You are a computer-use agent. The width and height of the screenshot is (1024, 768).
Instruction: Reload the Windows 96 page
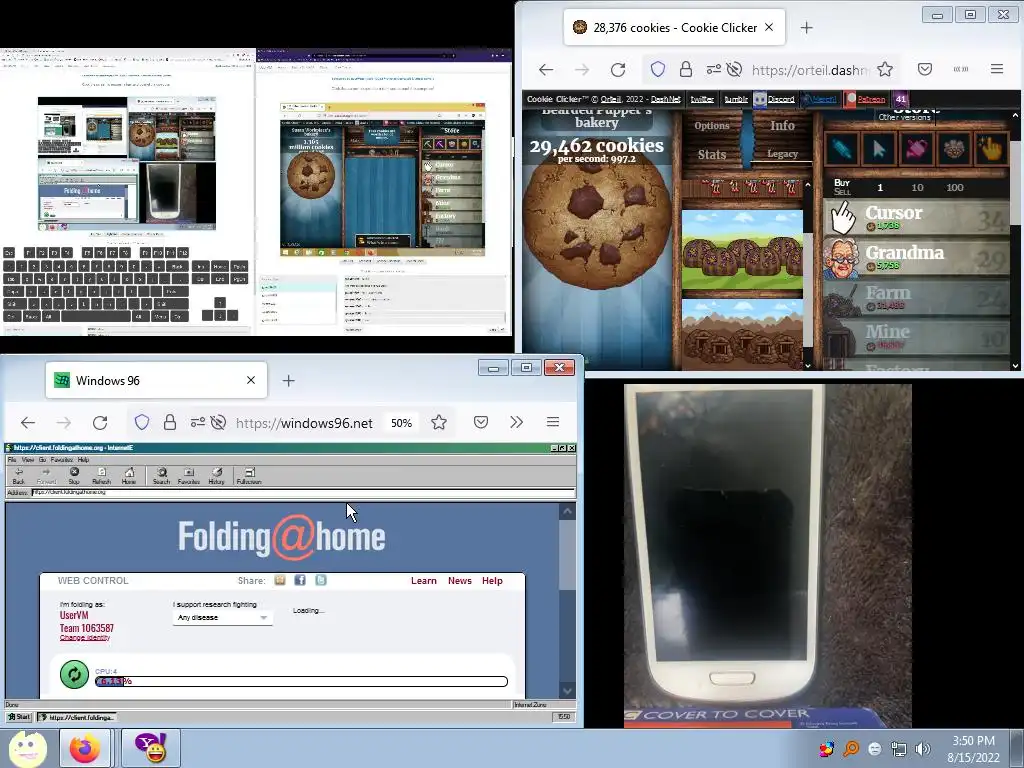point(100,423)
